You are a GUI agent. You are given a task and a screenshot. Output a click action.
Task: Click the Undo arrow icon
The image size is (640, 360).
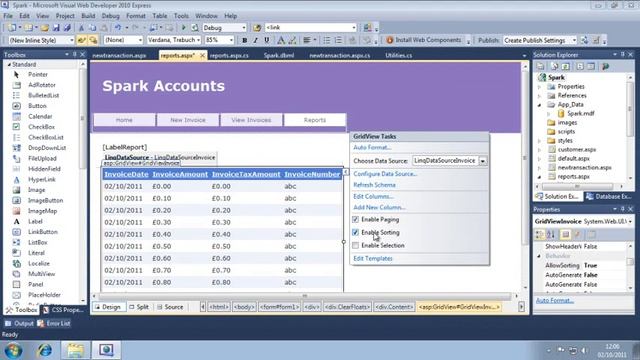[118, 28]
